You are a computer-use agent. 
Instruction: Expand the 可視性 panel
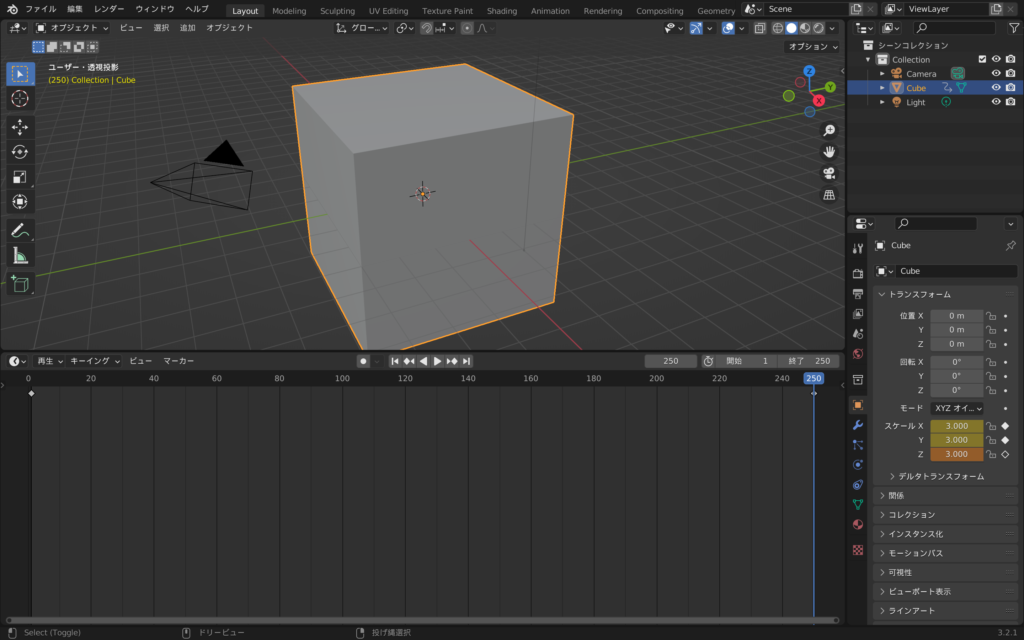[901, 572]
